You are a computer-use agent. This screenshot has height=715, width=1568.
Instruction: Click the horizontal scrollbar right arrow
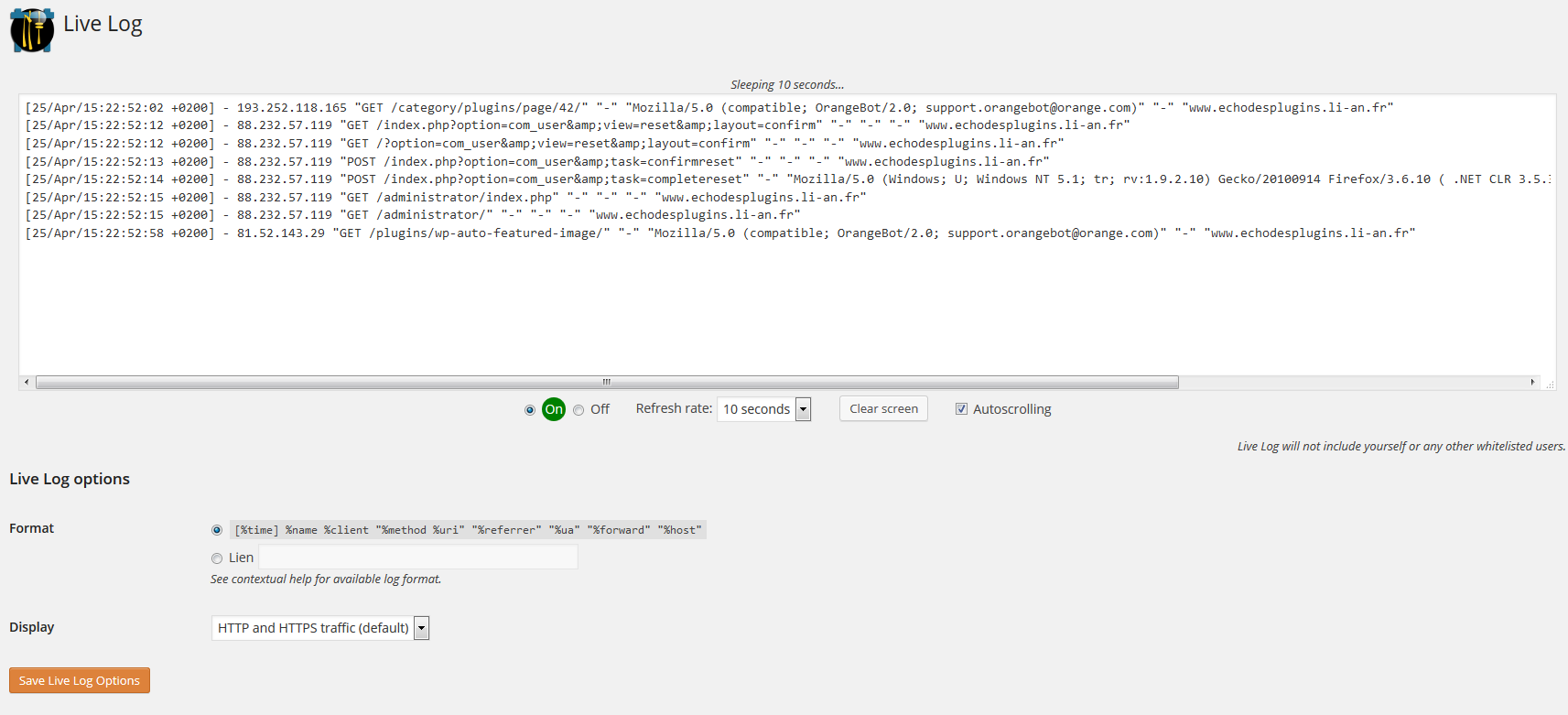tap(1532, 382)
